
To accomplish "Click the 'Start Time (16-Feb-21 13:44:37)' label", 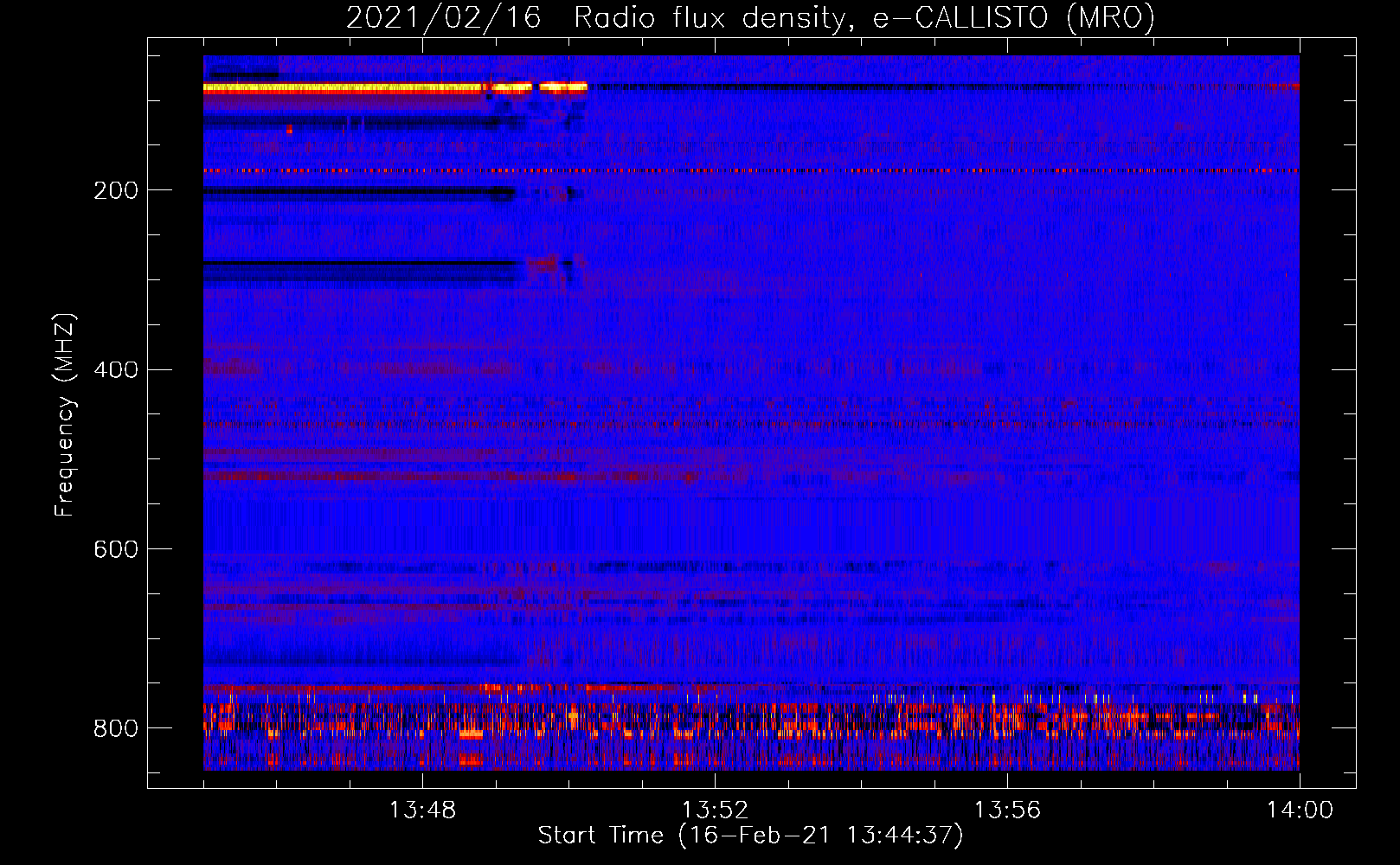I will [750, 836].
